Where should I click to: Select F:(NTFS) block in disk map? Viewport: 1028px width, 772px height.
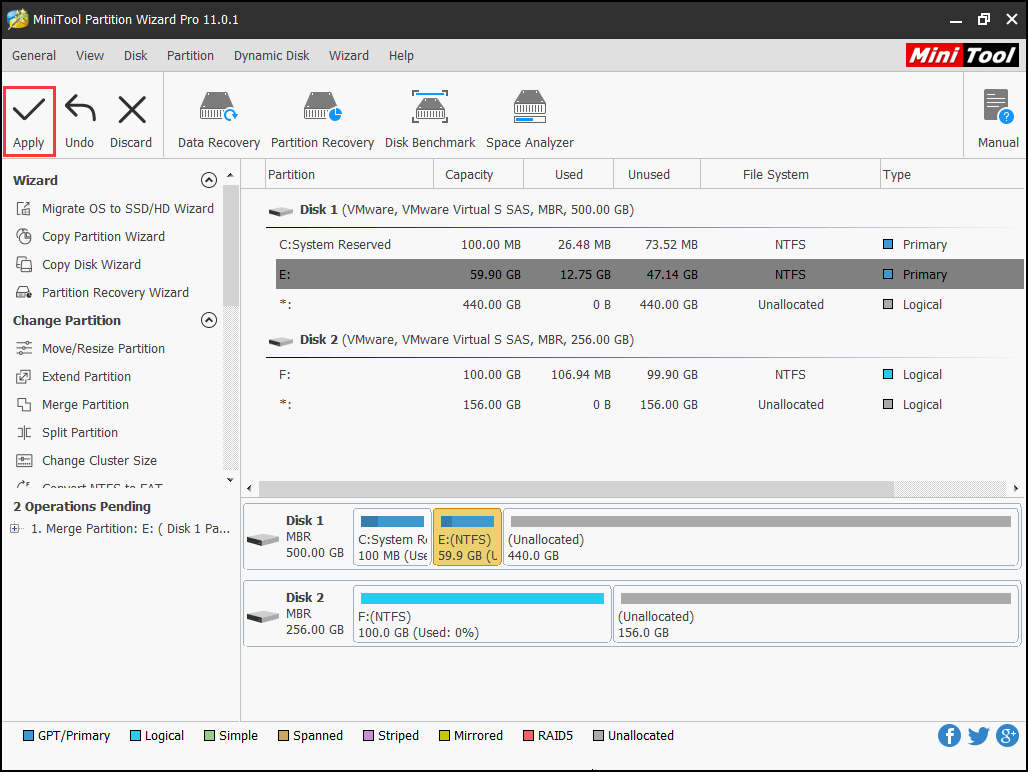pyautogui.click(x=482, y=614)
